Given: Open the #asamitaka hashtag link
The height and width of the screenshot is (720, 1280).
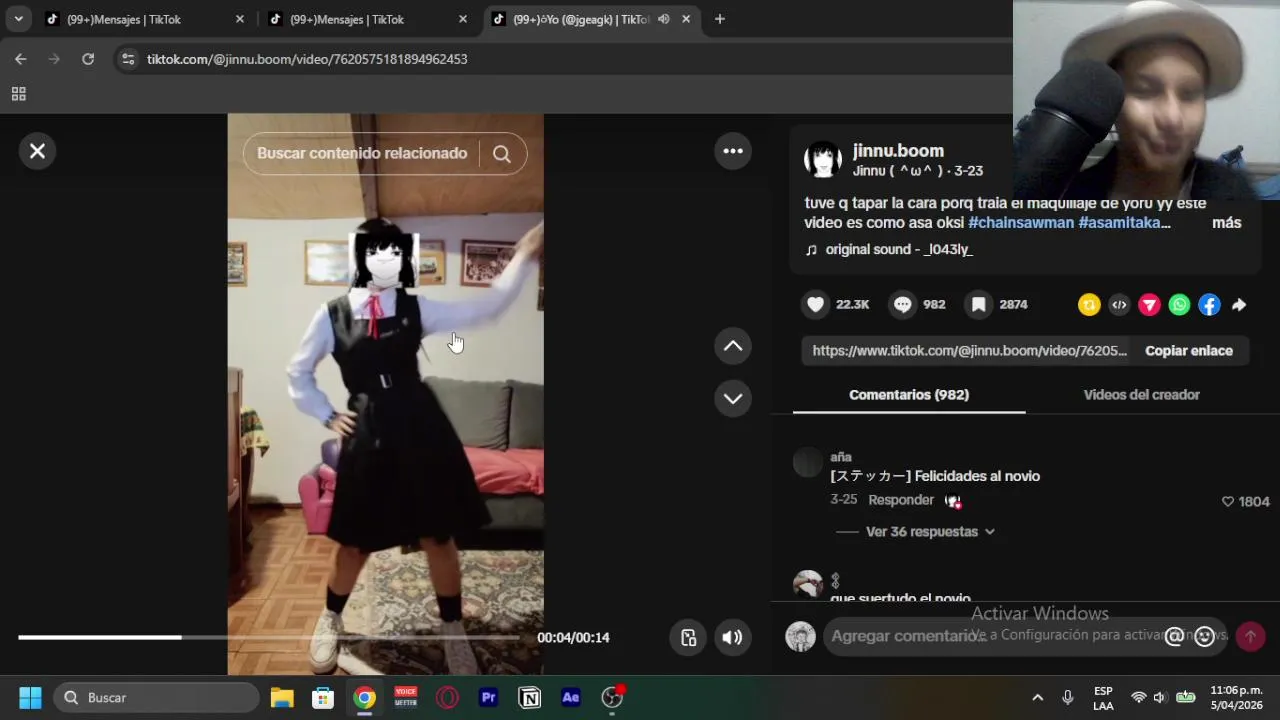Looking at the screenshot, I should click(1123, 223).
